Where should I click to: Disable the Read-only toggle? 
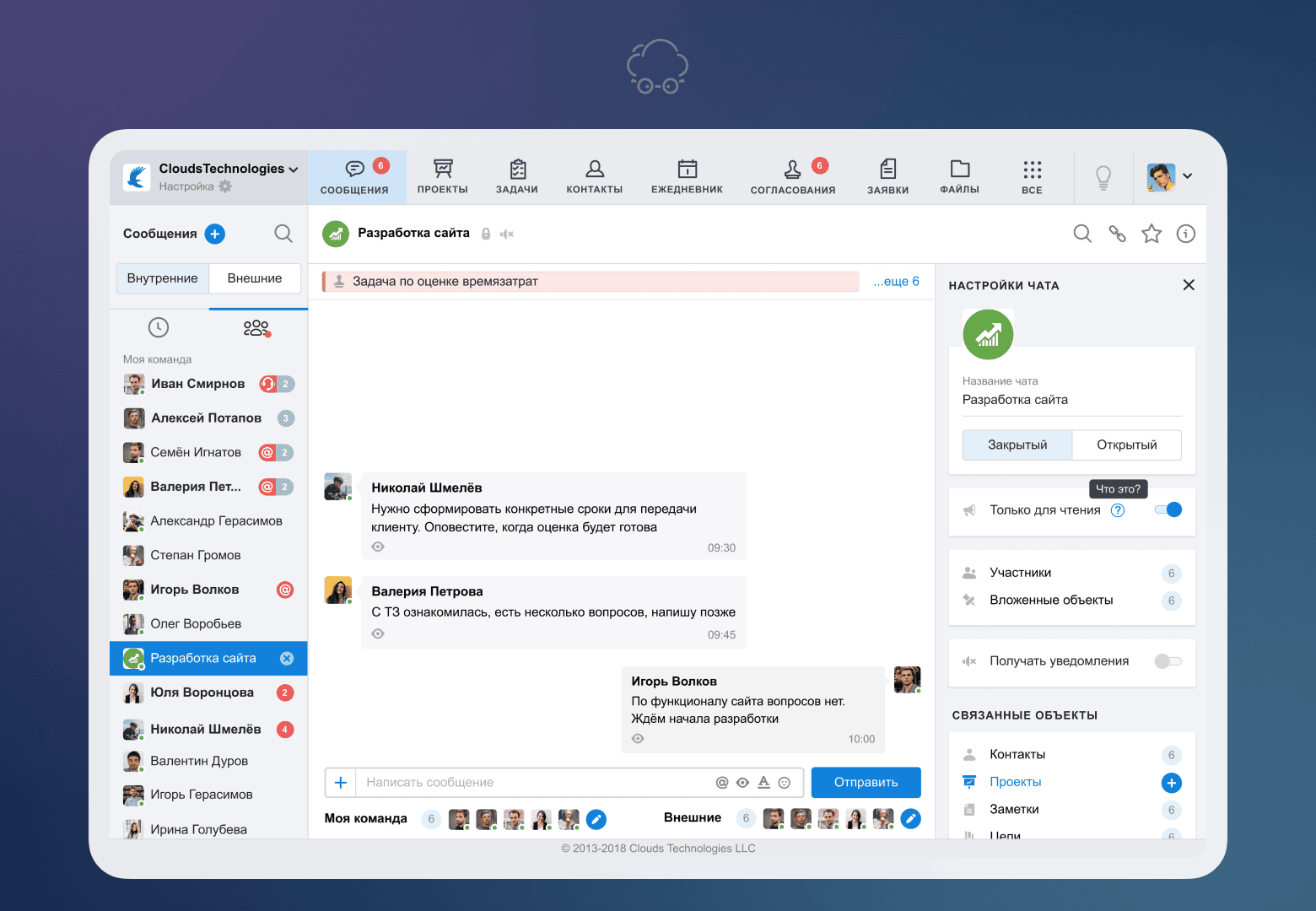pyautogui.click(x=1168, y=509)
